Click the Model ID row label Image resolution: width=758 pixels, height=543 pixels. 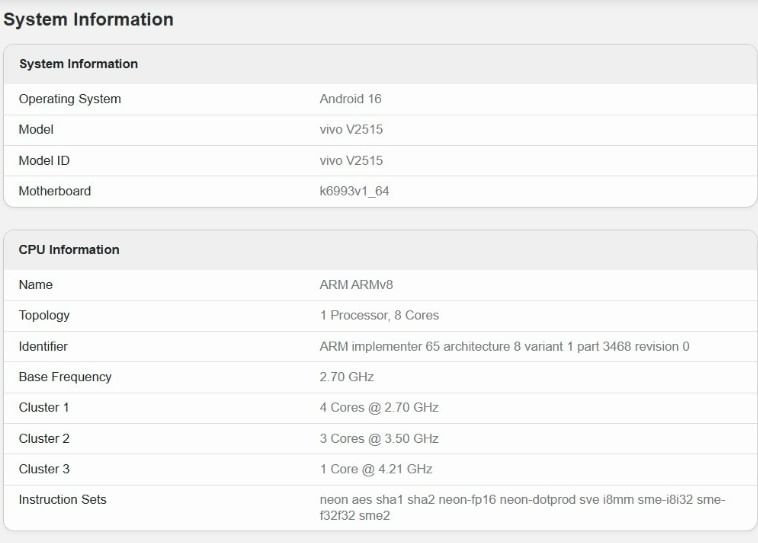[44, 161]
